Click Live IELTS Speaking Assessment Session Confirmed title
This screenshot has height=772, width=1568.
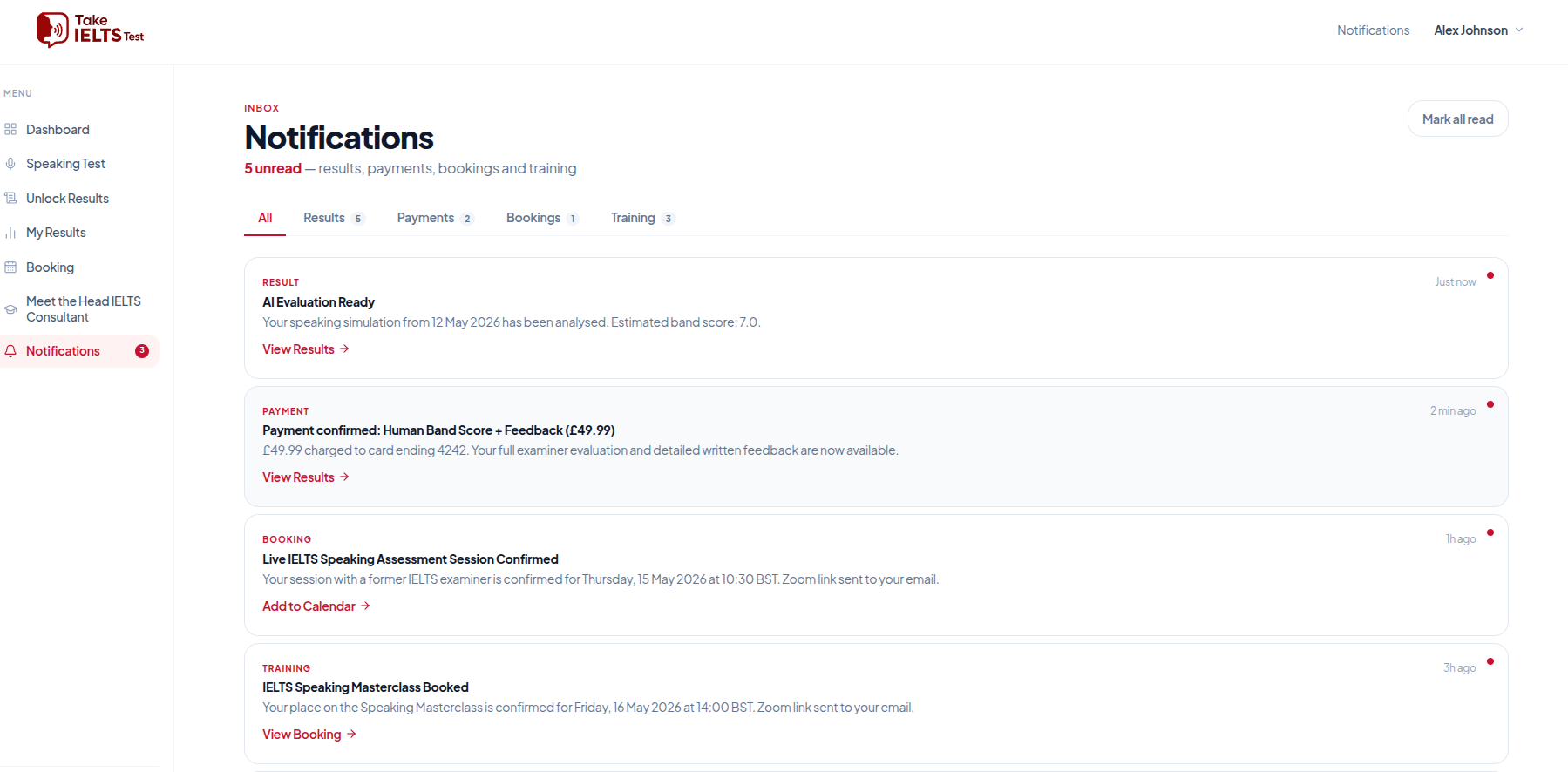pos(411,559)
